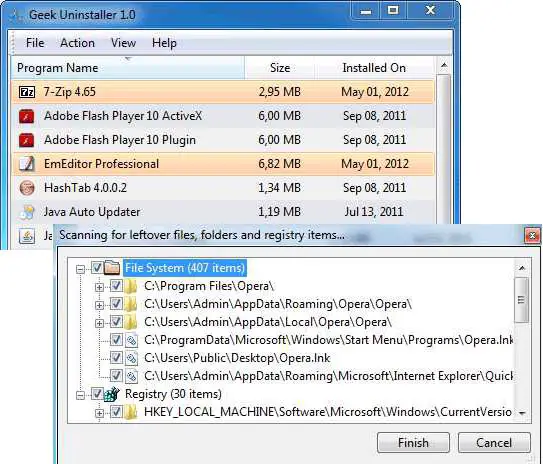
Task: Click the scroll-down arrow in leftovers tree
Action: 522,413
